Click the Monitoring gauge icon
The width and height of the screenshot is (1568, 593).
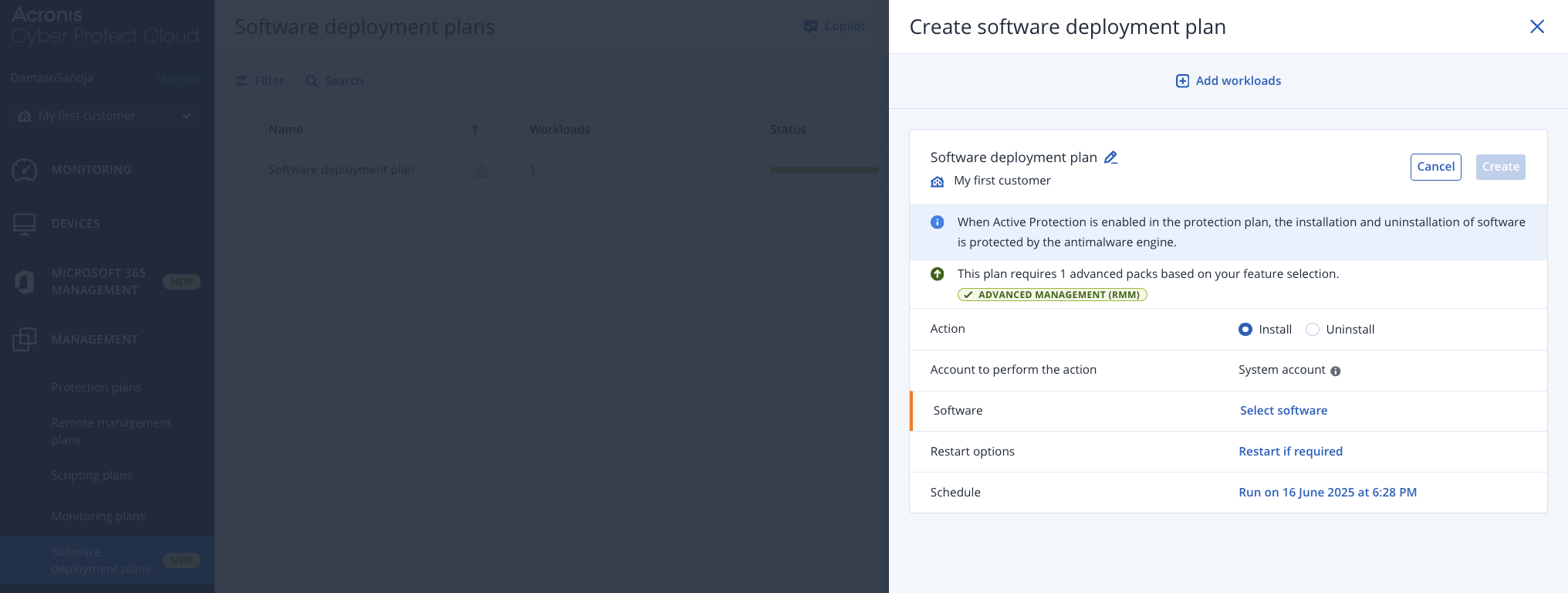(25, 170)
